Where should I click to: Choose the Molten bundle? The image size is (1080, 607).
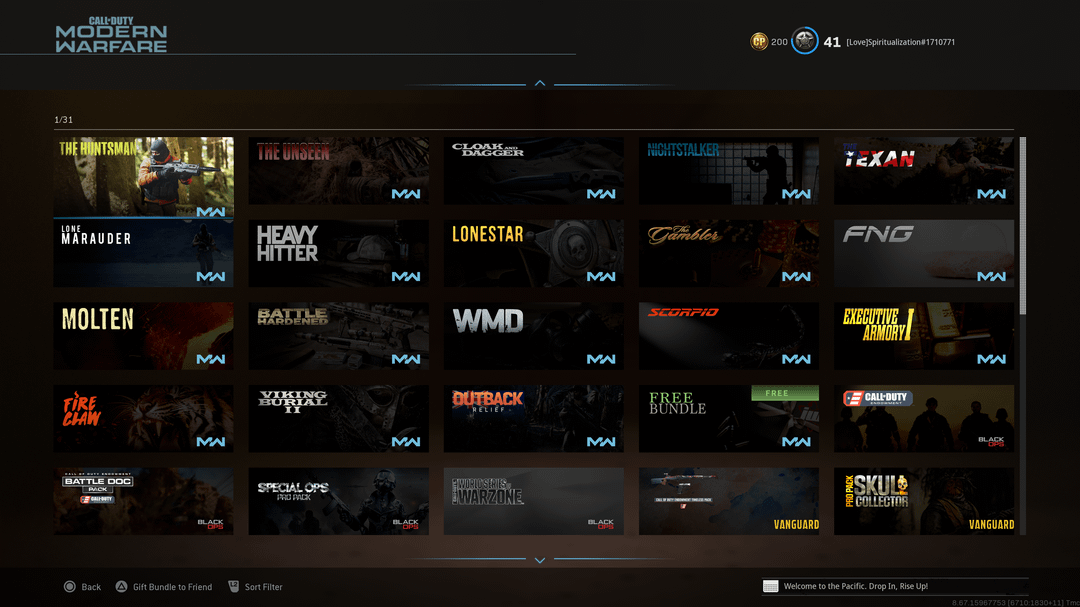[x=143, y=336]
